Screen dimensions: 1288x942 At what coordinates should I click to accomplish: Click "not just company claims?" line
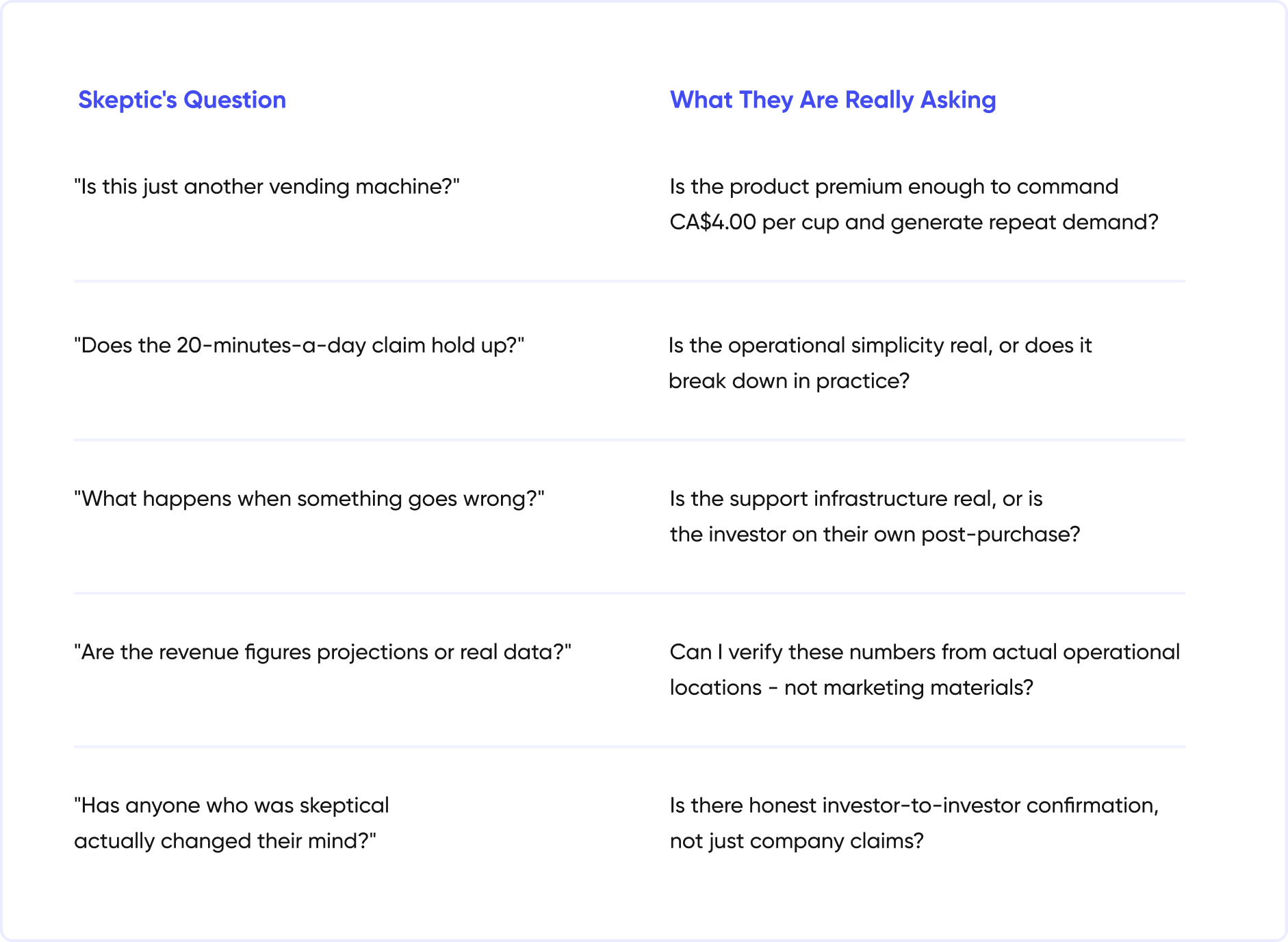[797, 841]
